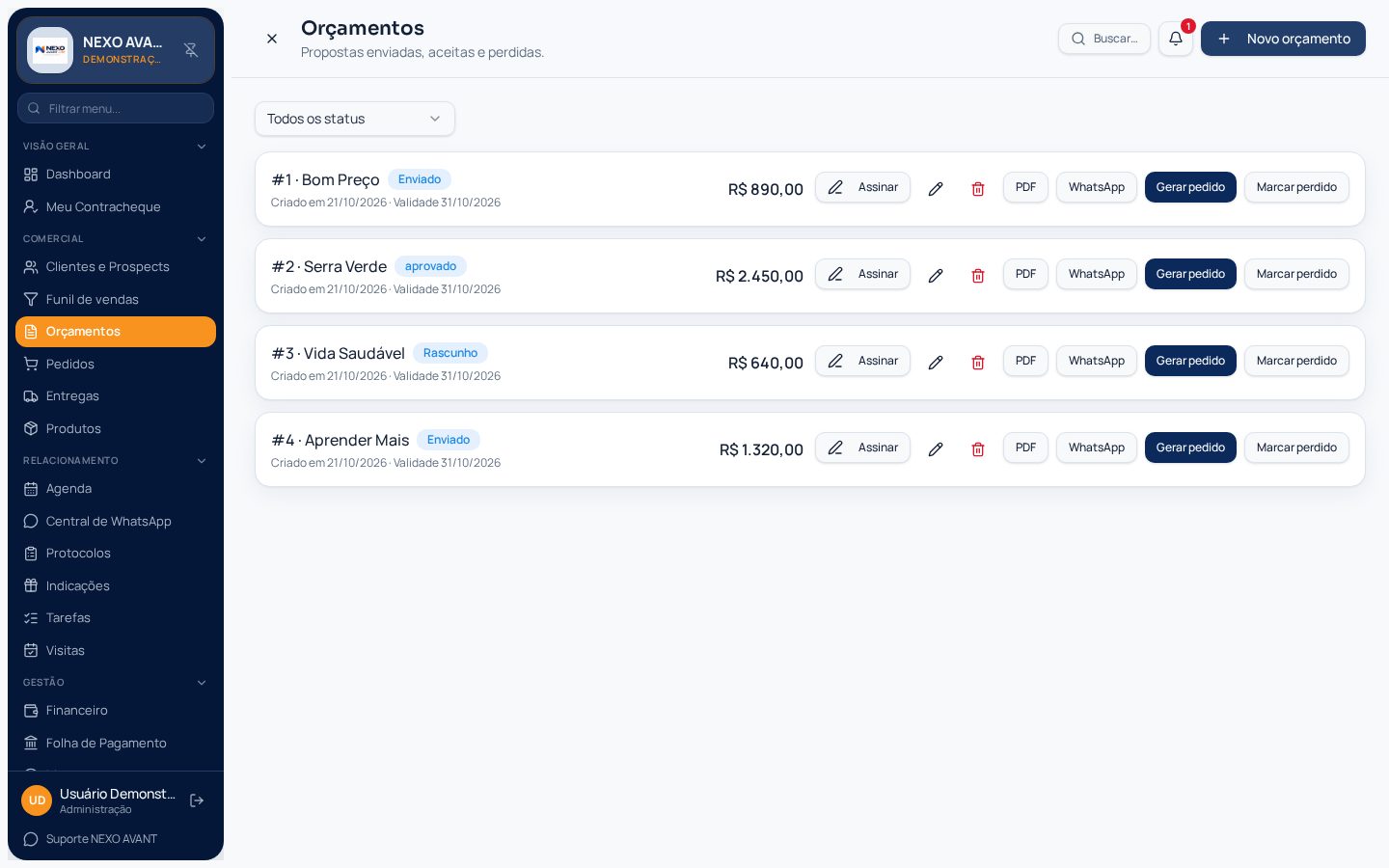Export the Aprender Mais quote as PDF

1025,448
